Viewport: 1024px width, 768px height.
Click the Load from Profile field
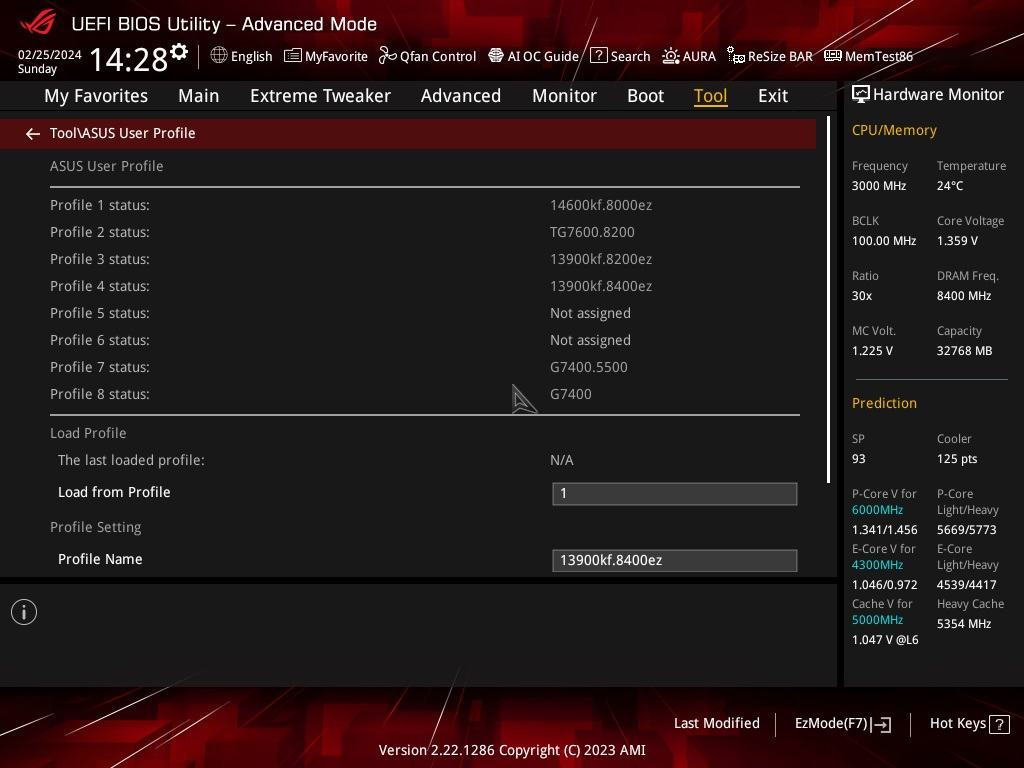[675, 494]
